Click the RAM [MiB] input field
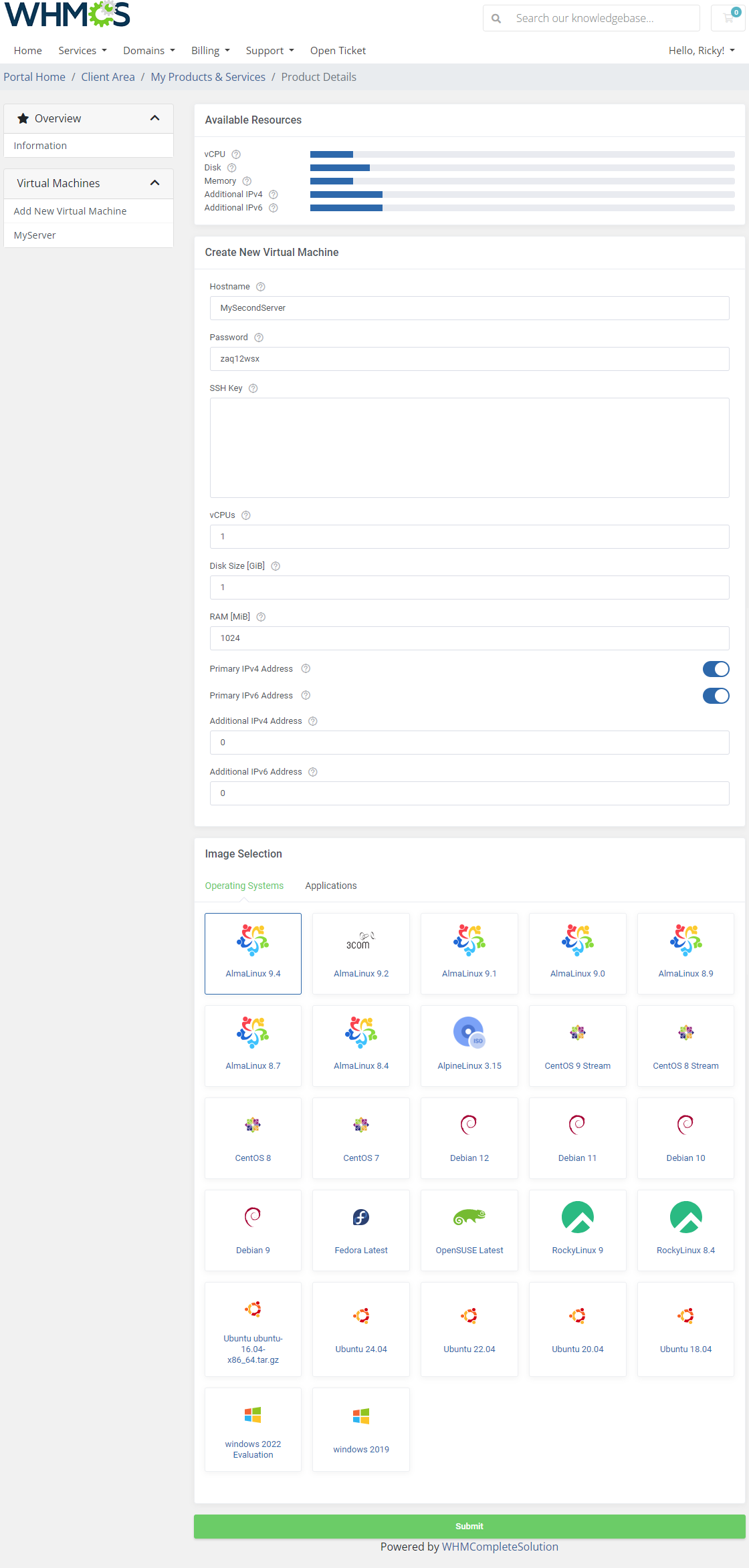Image resolution: width=749 pixels, height=1568 pixels. tap(469, 638)
